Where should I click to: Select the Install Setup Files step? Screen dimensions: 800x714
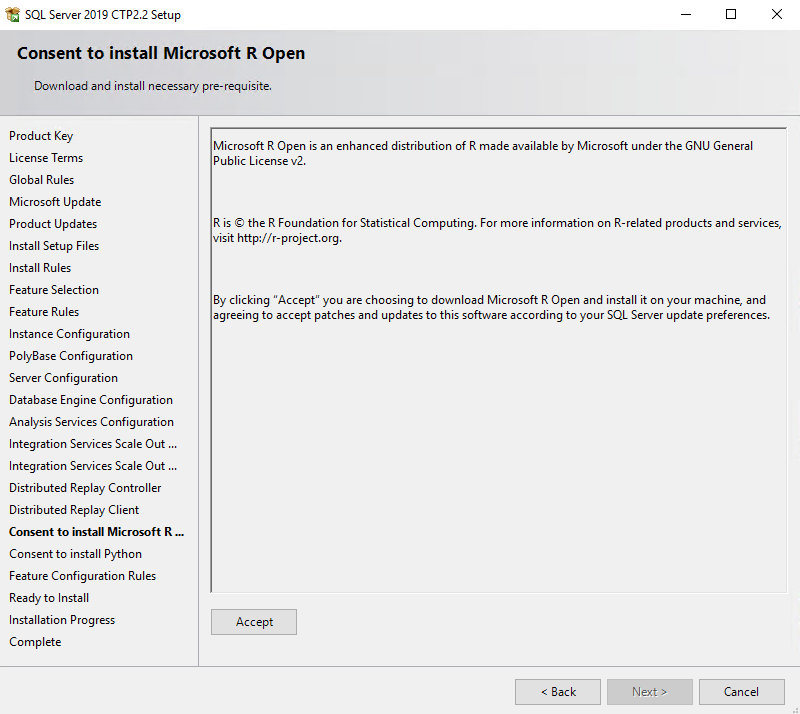tap(54, 245)
